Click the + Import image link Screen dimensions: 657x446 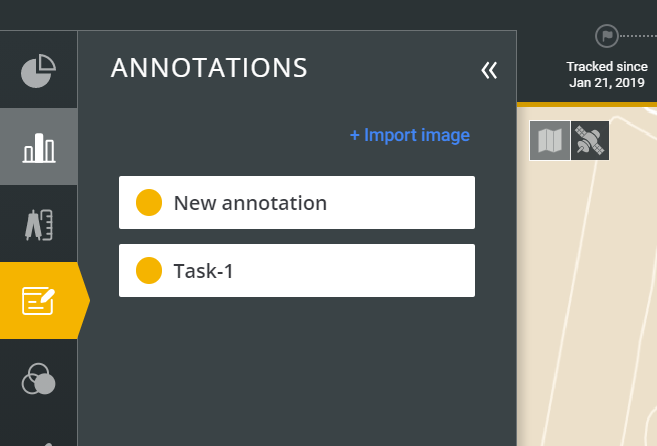click(410, 135)
